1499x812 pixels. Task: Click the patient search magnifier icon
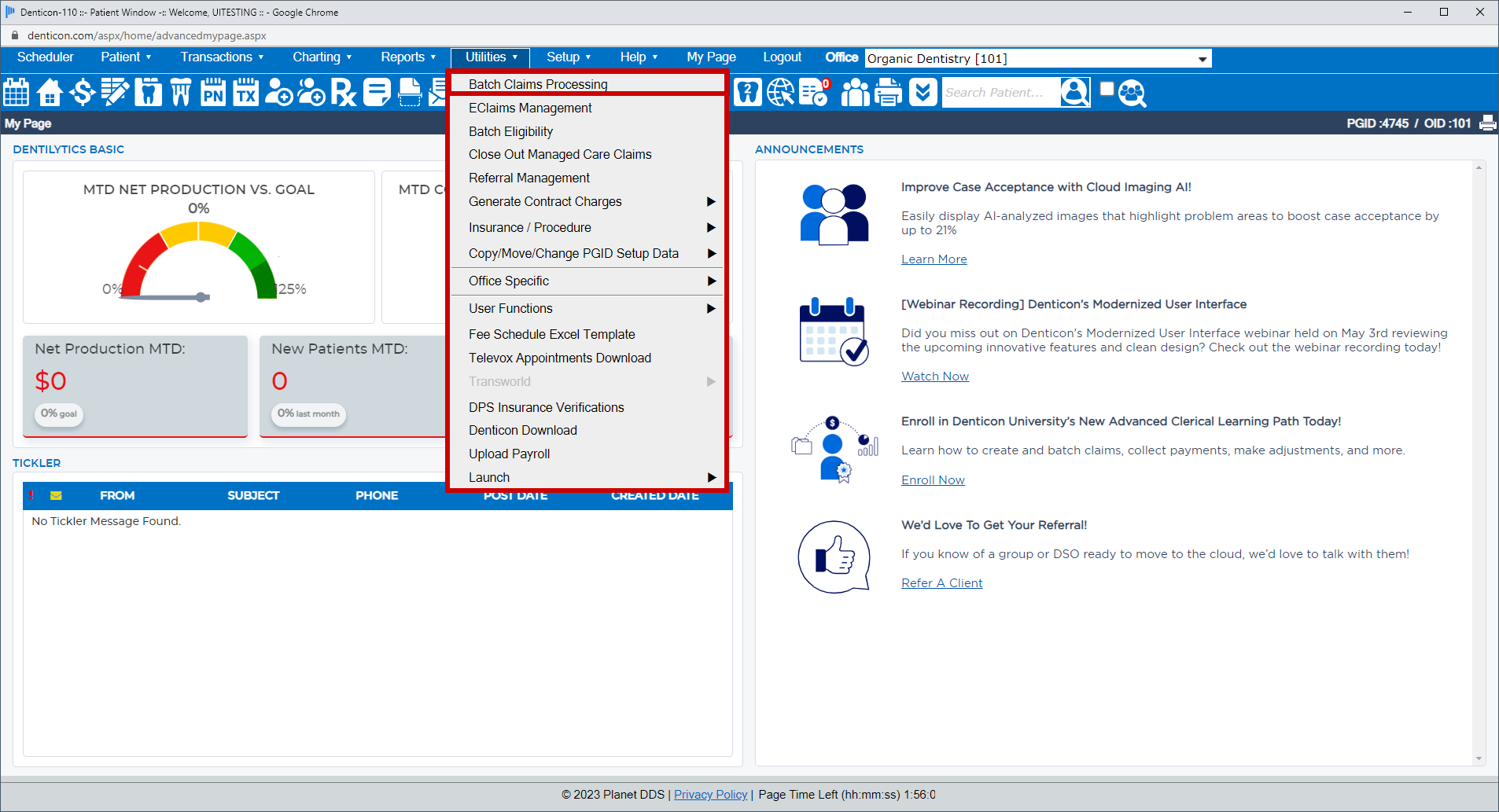click(x=1075, y=93)
